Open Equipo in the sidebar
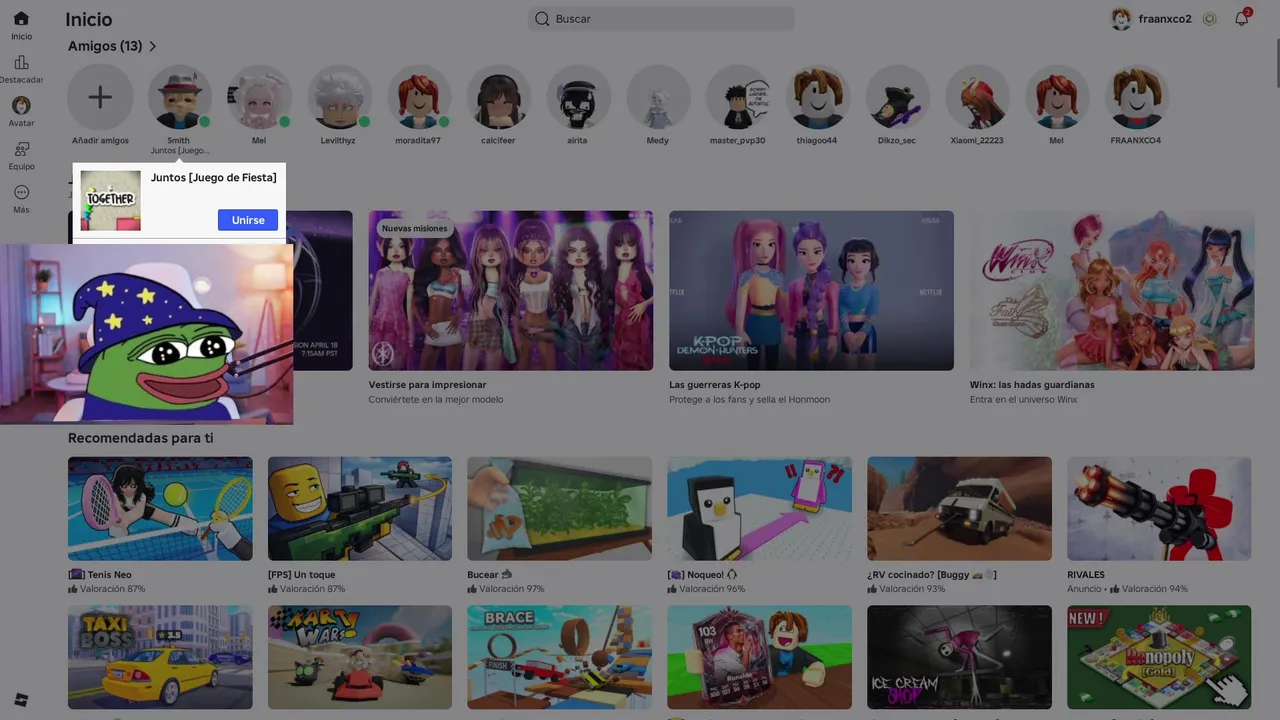This screenshot has height=720, width=1280. tap(21, 155)
